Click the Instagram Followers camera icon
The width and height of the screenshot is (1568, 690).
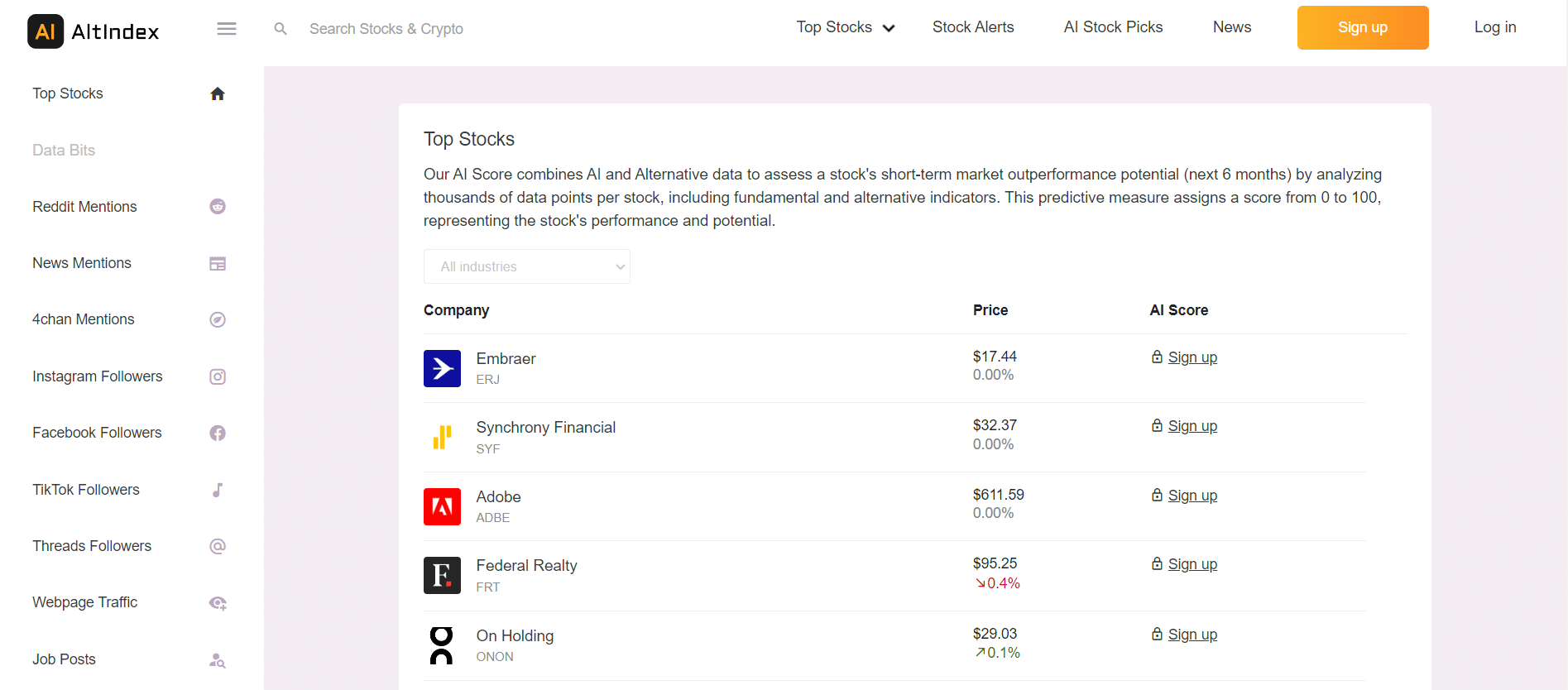[x=218, y=377]
